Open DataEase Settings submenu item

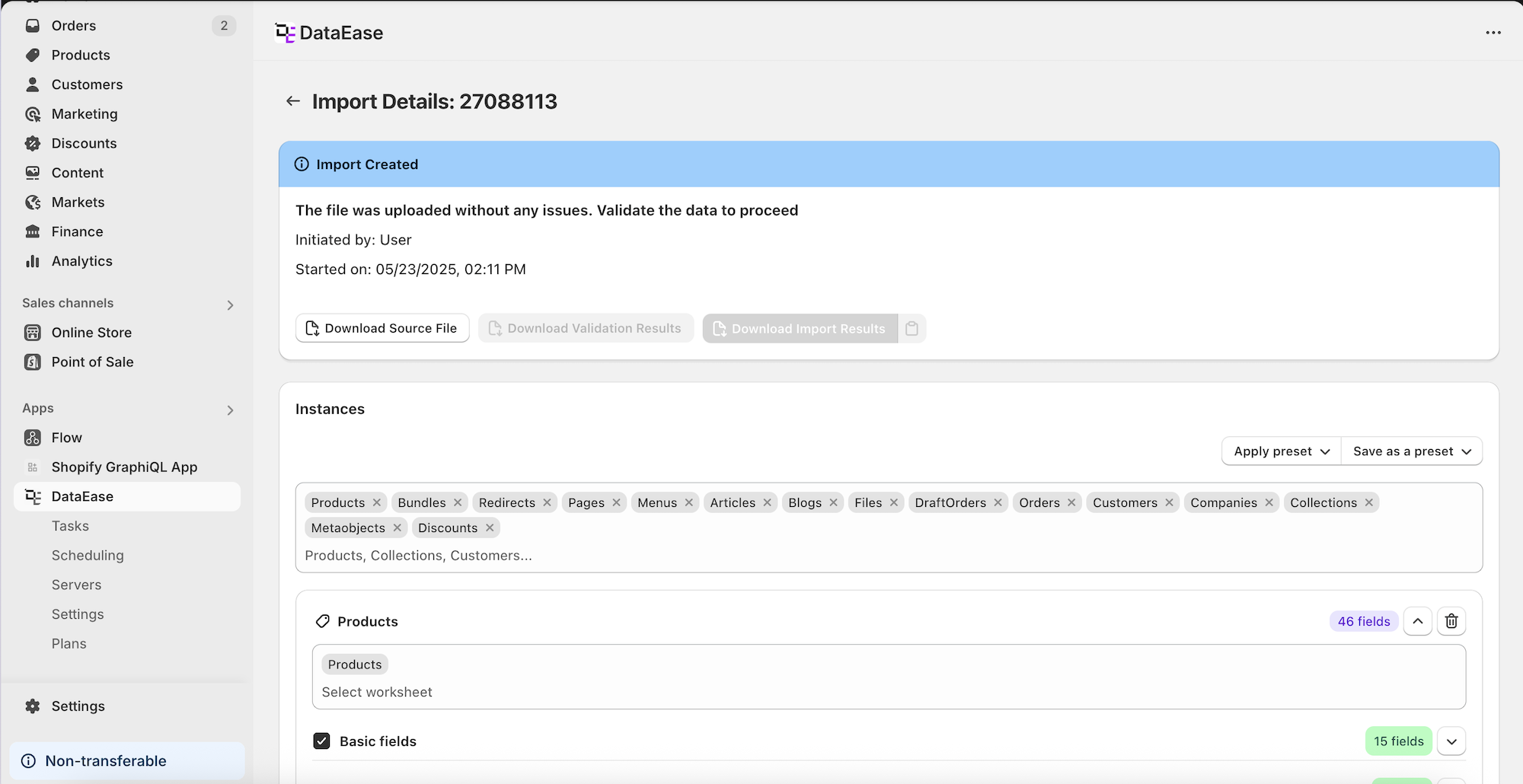pyautogui.click(x=78, y=614)
